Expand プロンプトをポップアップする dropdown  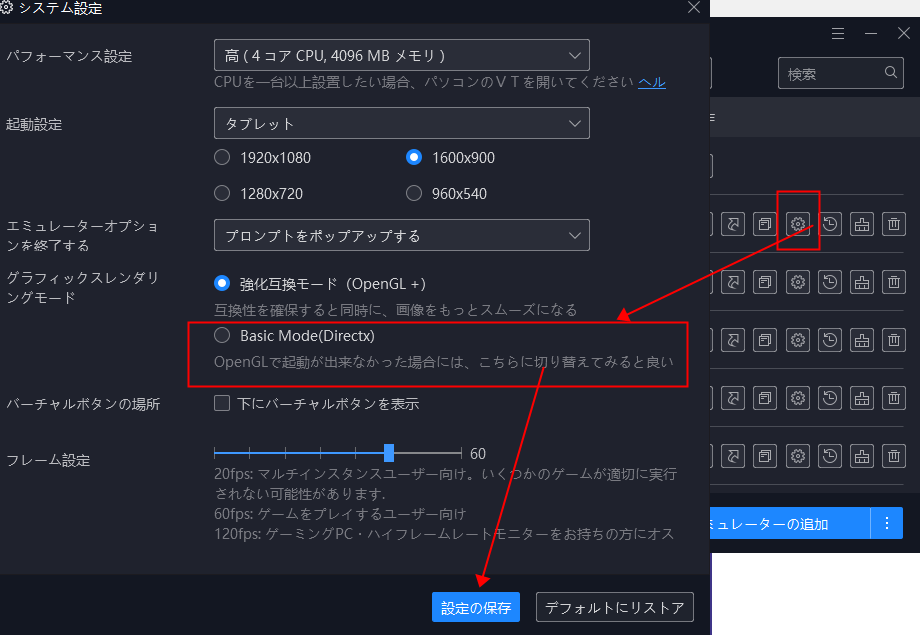point(401,235)
